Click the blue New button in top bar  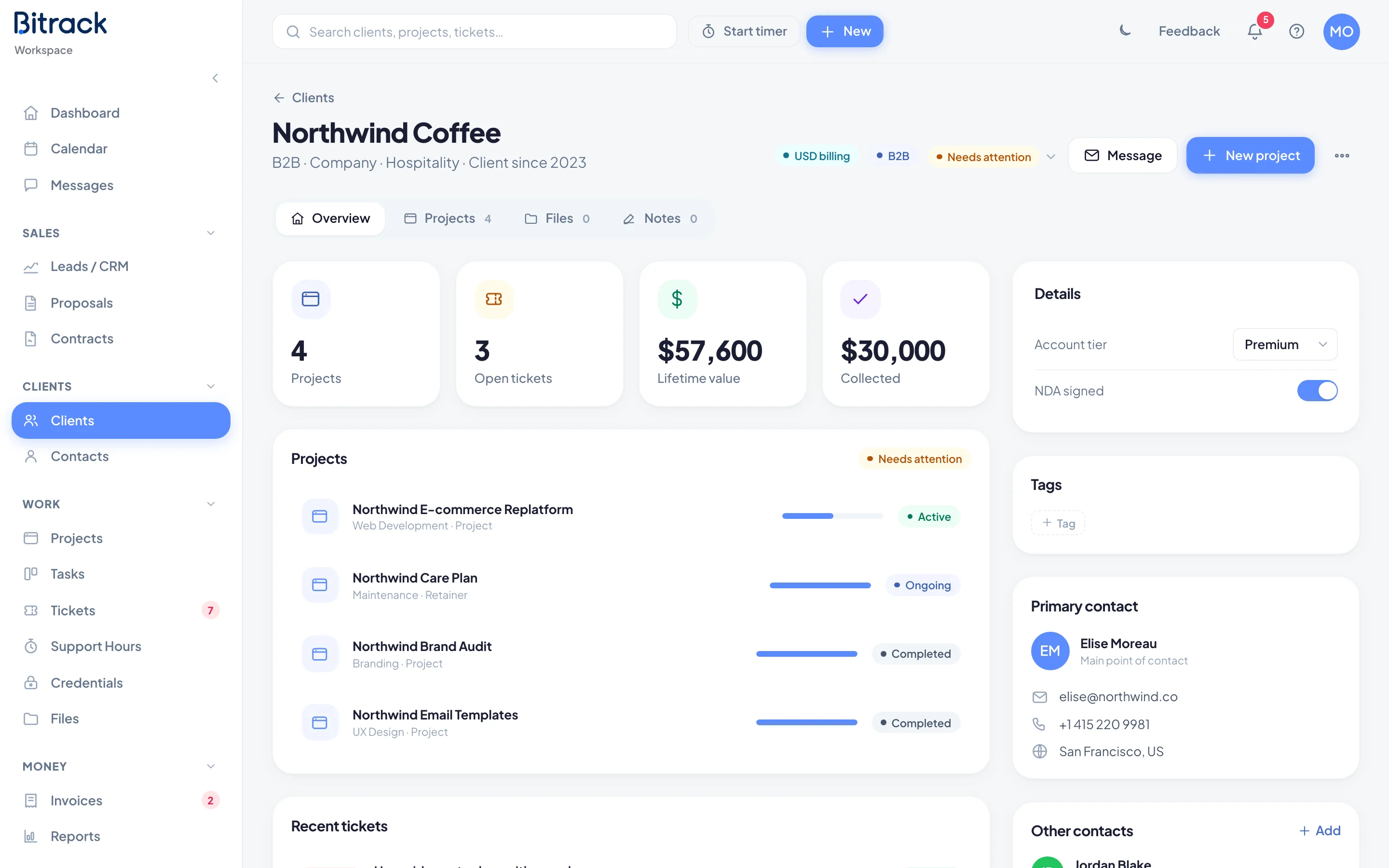click(x=844, y=31)
